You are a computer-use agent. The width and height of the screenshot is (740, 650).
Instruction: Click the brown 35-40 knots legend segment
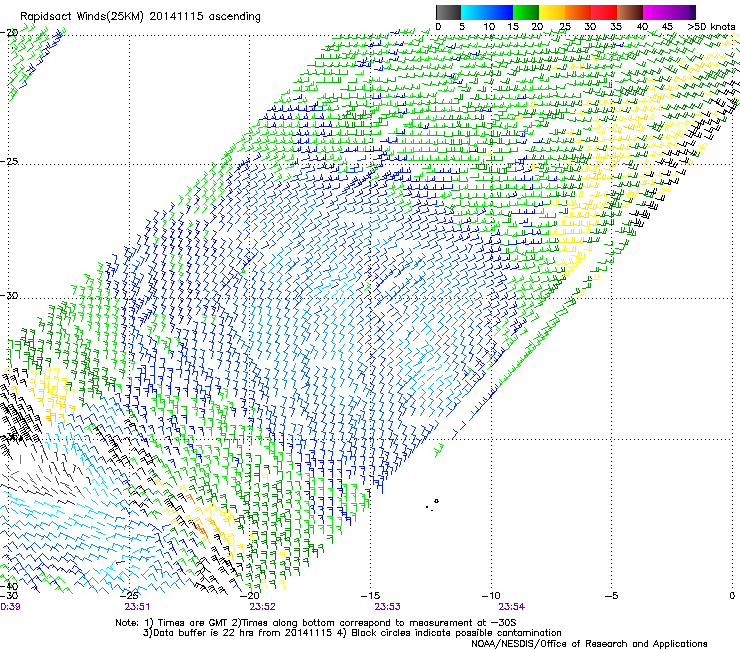click(630, 12)
